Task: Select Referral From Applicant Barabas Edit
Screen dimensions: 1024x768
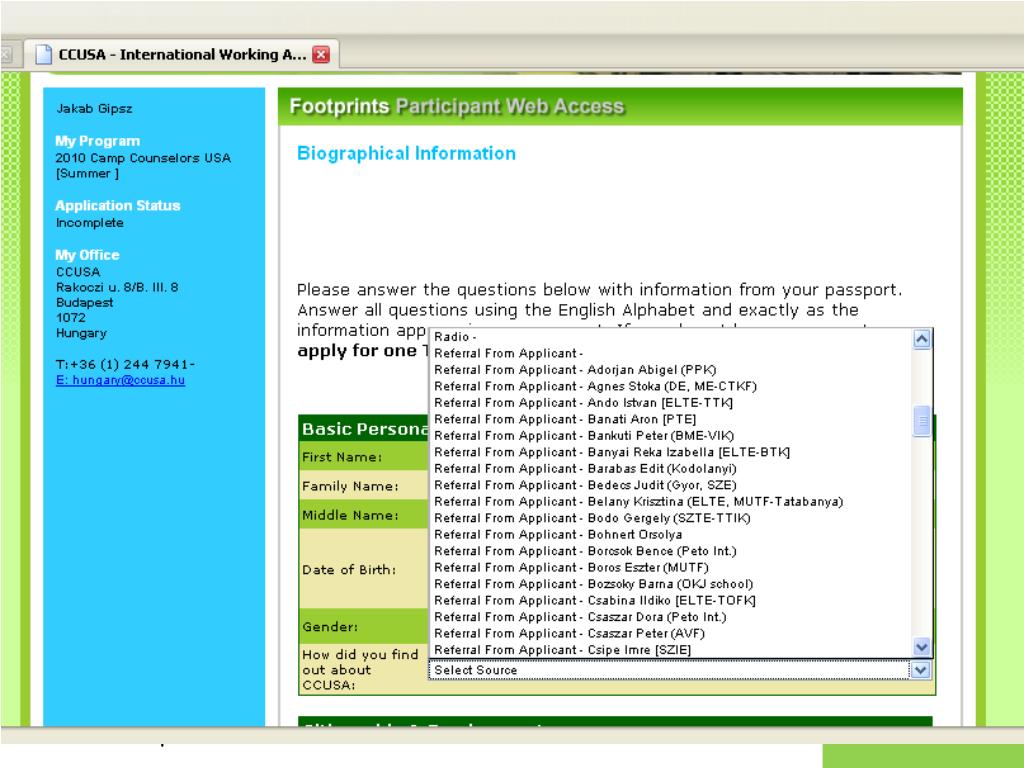Action: point(671,469)
